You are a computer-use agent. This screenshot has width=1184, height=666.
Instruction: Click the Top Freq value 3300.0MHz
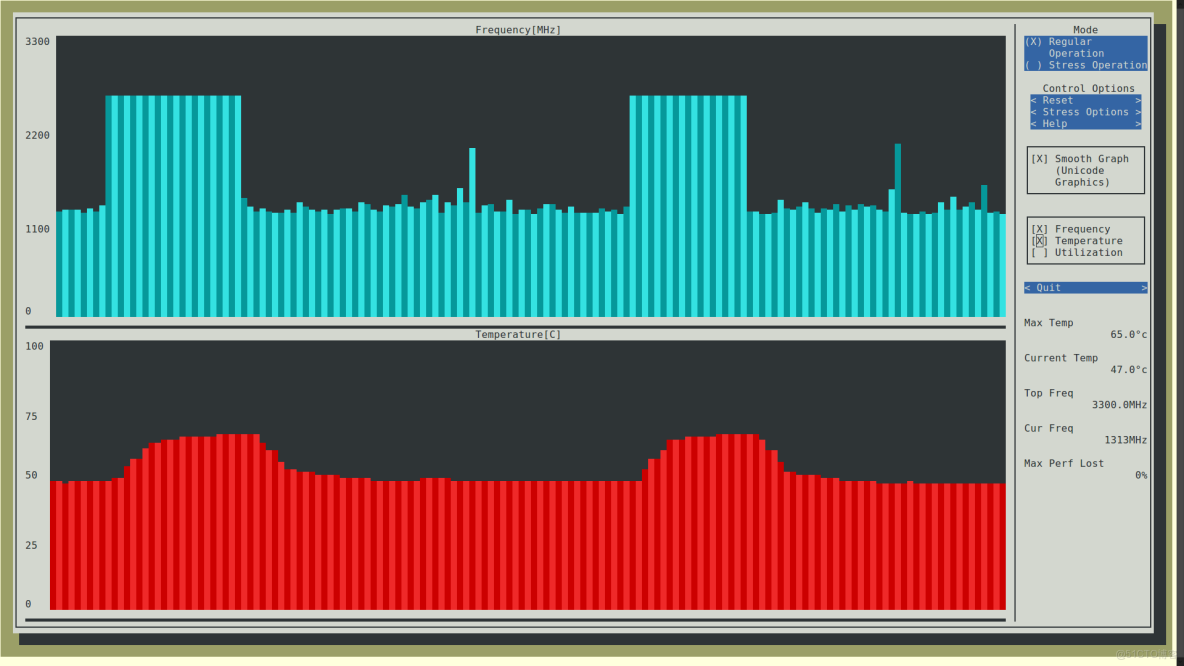[x=1119, y=405]
